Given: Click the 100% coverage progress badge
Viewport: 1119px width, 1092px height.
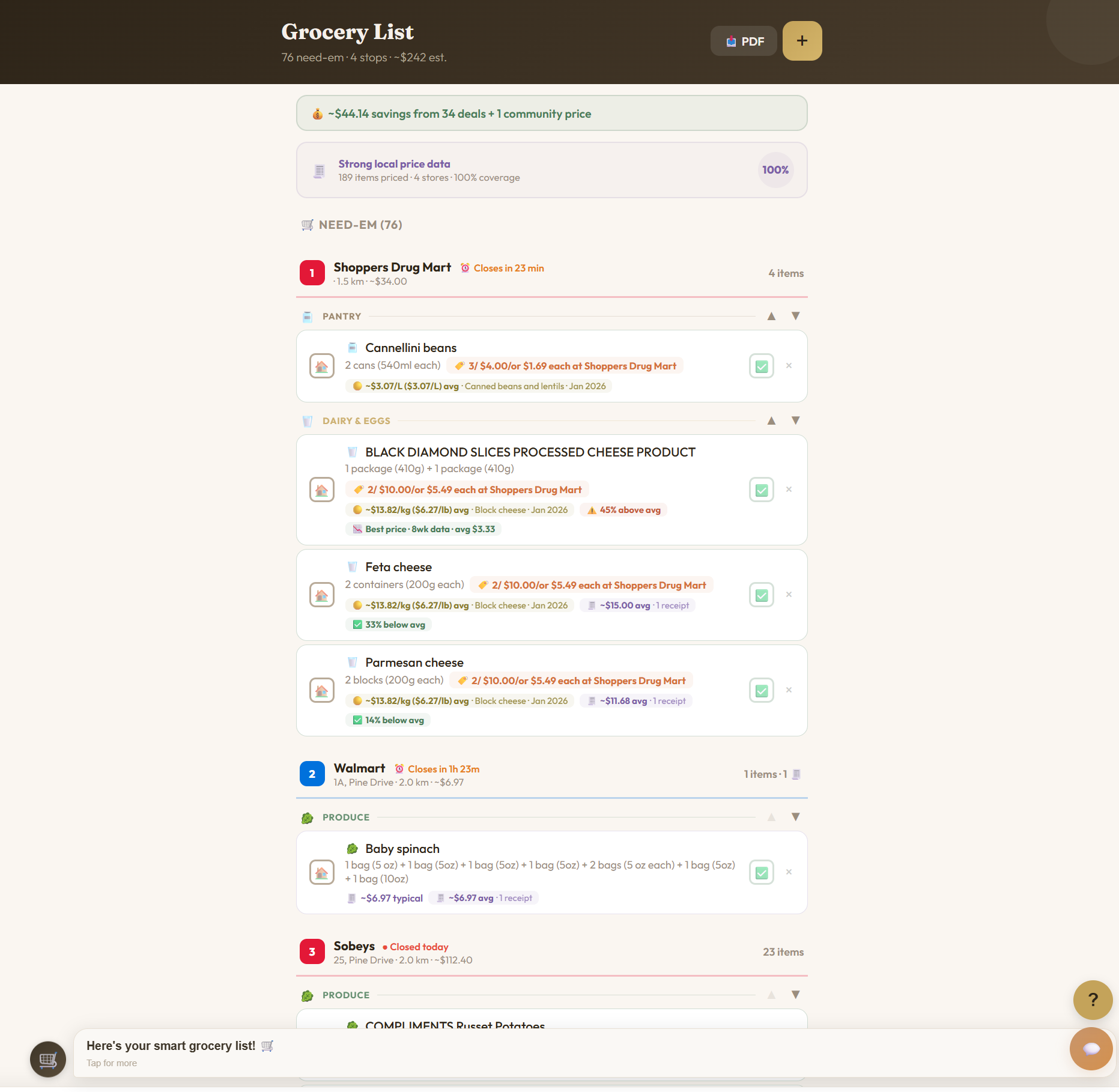Looking at the screenshot, I should click(x=775, y=170).
